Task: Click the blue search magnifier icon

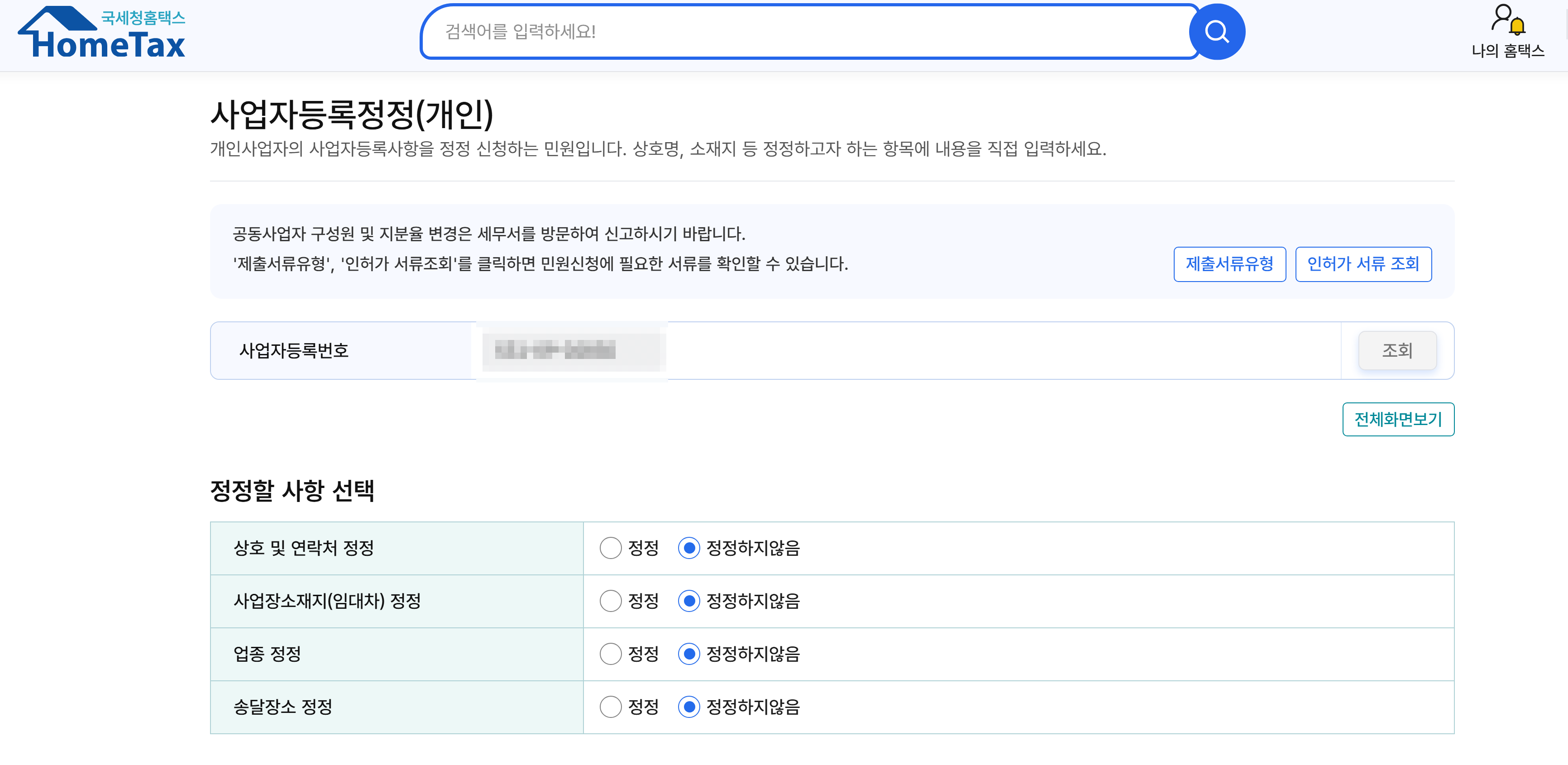Action: coord(1216,32)
